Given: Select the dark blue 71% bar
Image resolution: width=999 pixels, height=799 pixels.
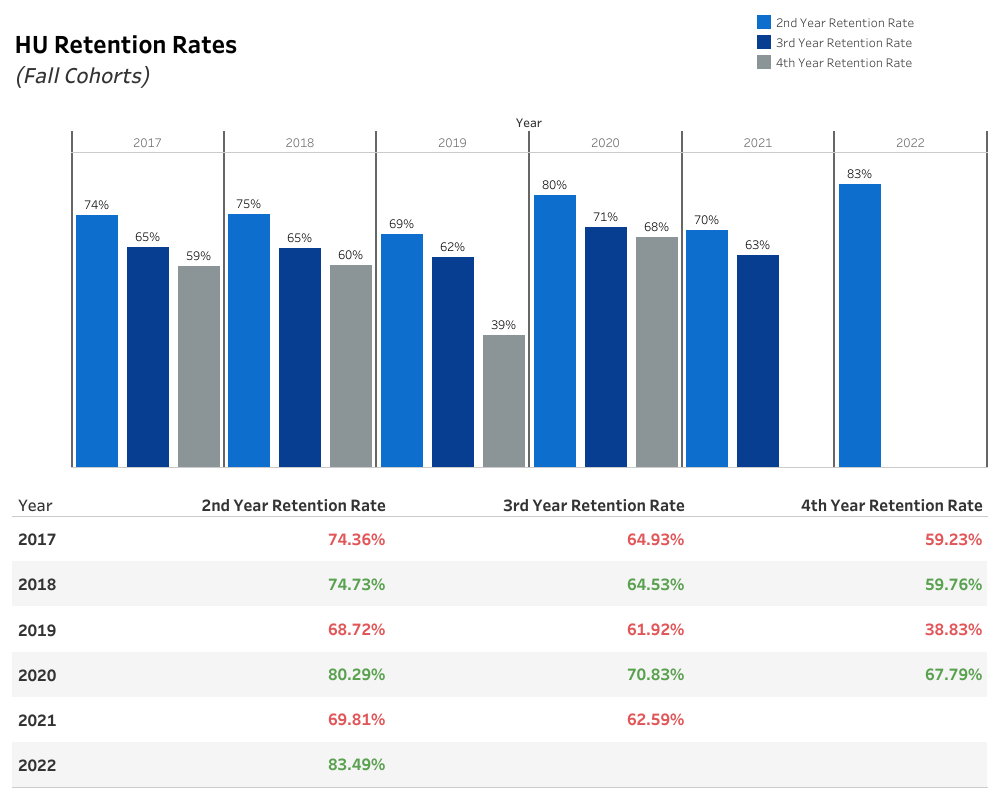Looking at the screenshot, I should pyautogui.click(x=606, y=346).
